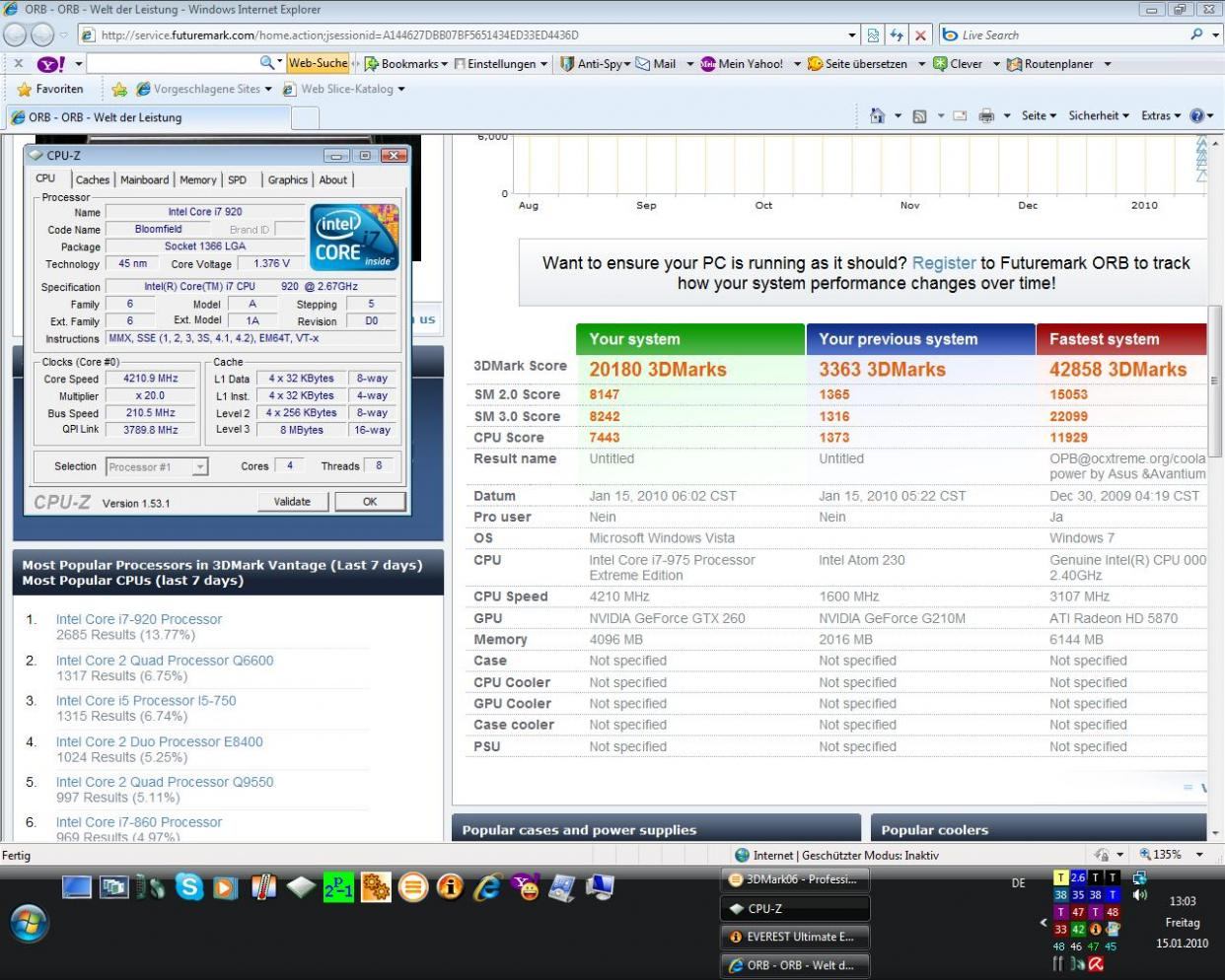
Task: Switch to the Graphics tab in CPU-Z
Action: pyautogui.click(x=287, y=179)
